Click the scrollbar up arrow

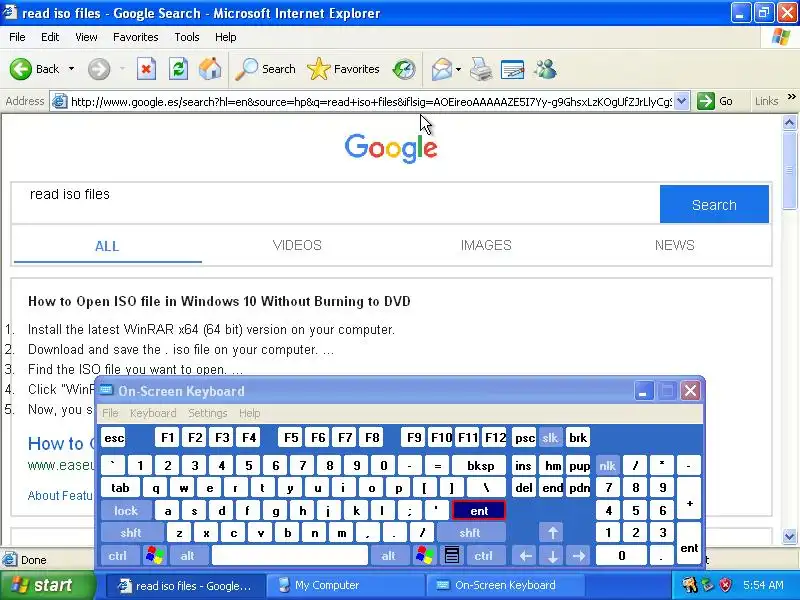pos(789,122)
